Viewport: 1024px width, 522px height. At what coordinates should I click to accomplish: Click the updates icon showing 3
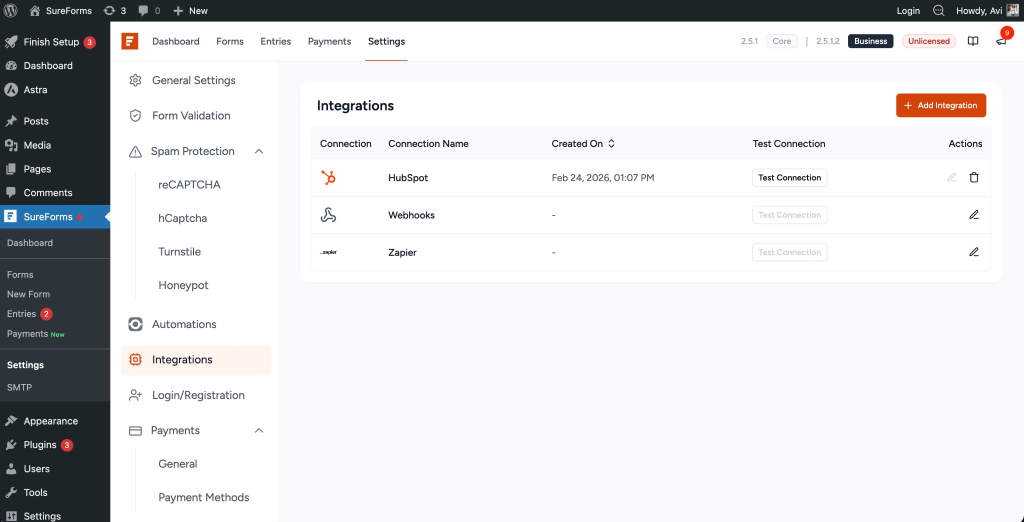coord(115,10)
